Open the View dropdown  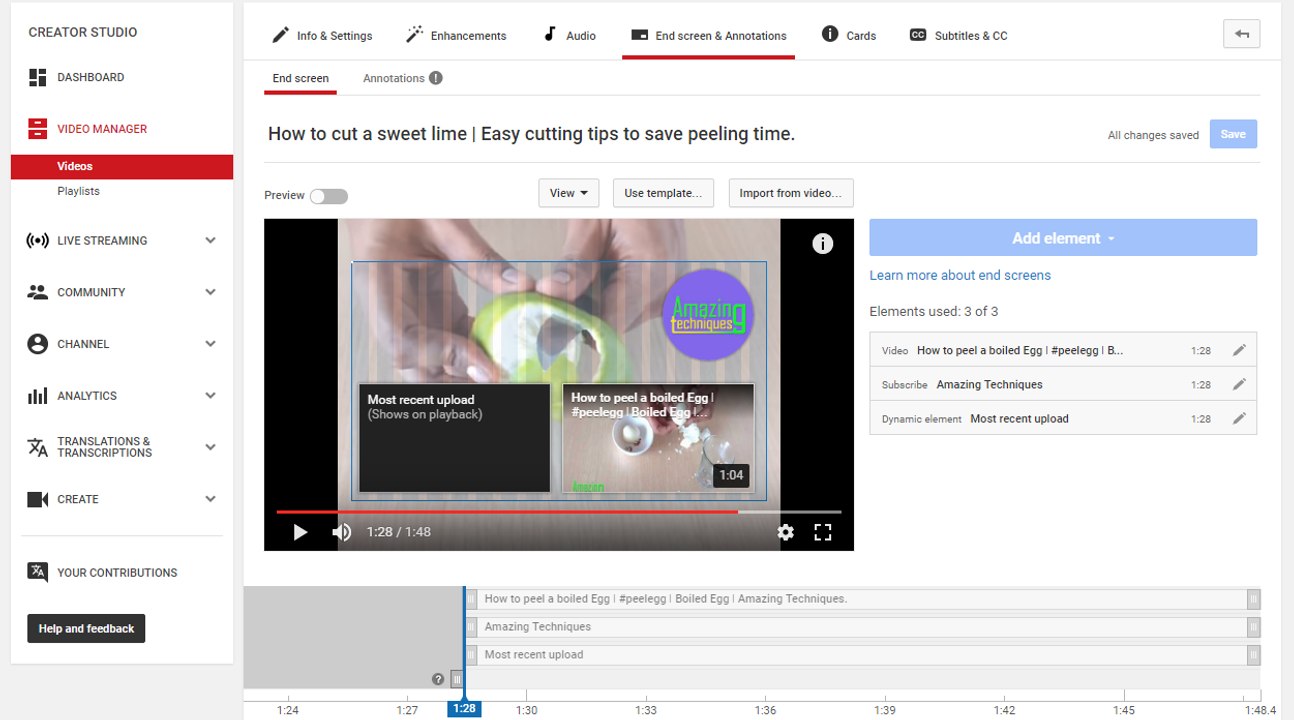pos(568,193)
